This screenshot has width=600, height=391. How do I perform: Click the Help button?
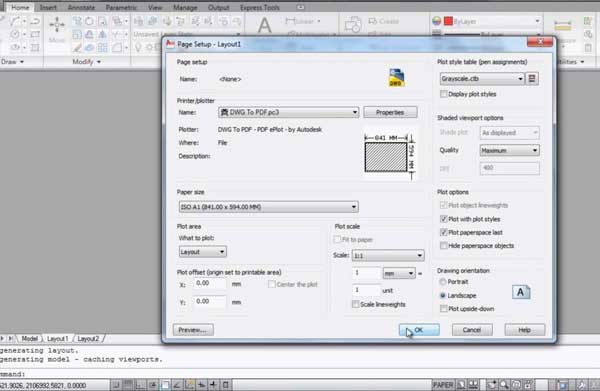coord(525,330)
